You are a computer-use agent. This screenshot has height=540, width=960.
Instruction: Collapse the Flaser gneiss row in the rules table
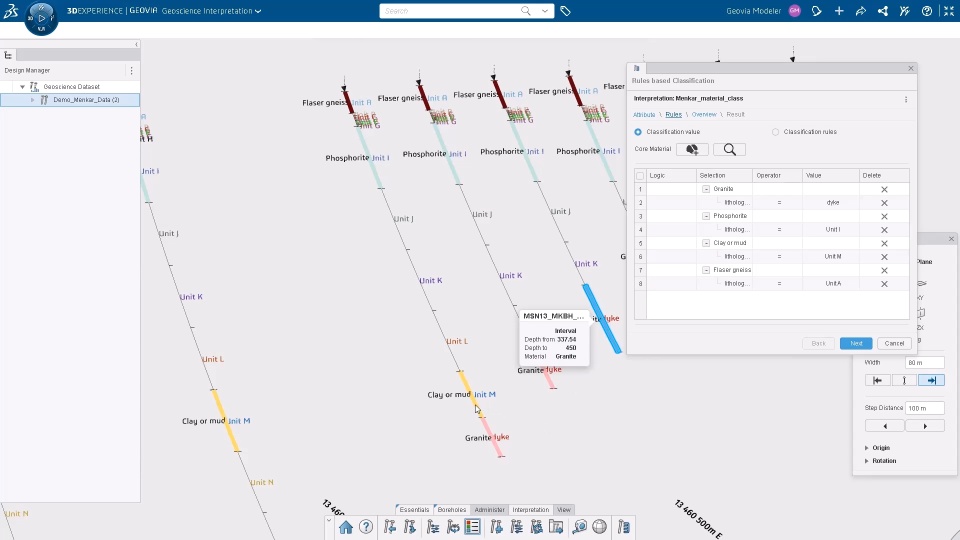[706, 270]
